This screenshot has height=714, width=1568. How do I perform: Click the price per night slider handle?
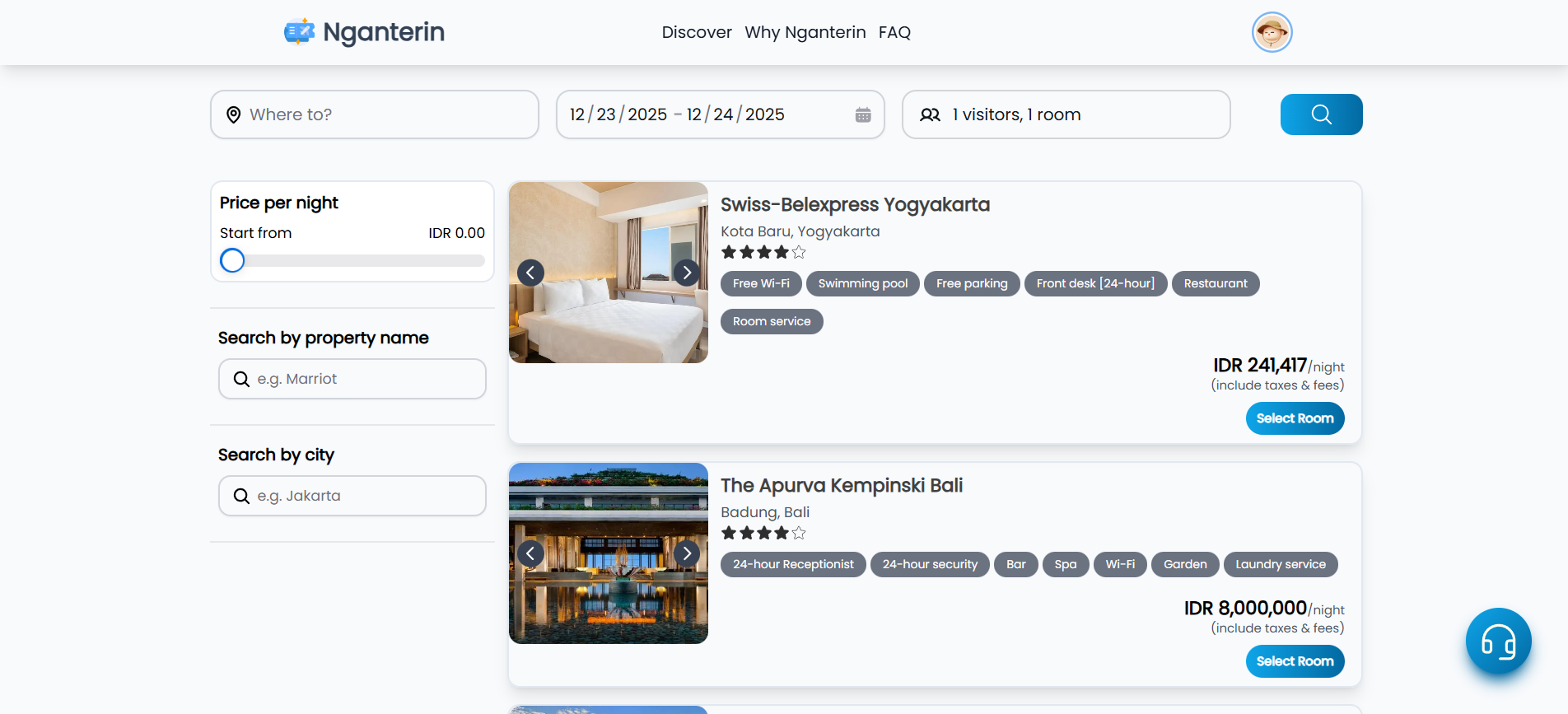coord(232,260)
